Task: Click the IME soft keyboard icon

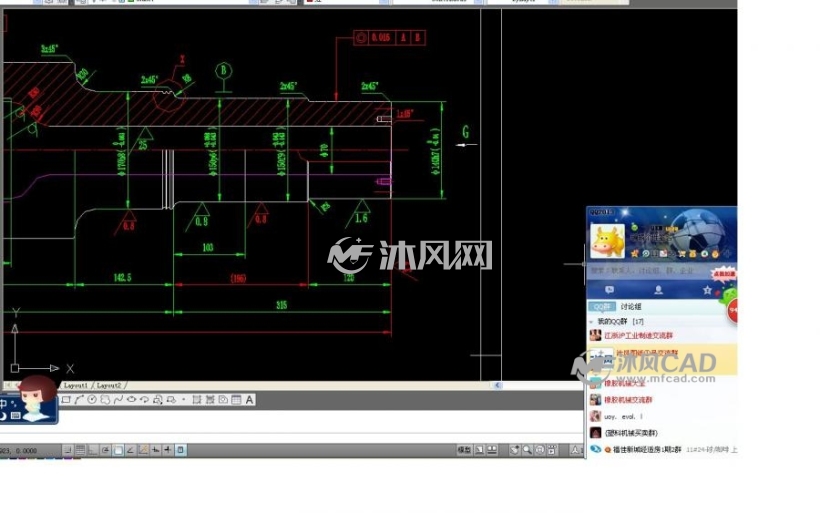Action: pyautogui.click(x=16, y=416)
